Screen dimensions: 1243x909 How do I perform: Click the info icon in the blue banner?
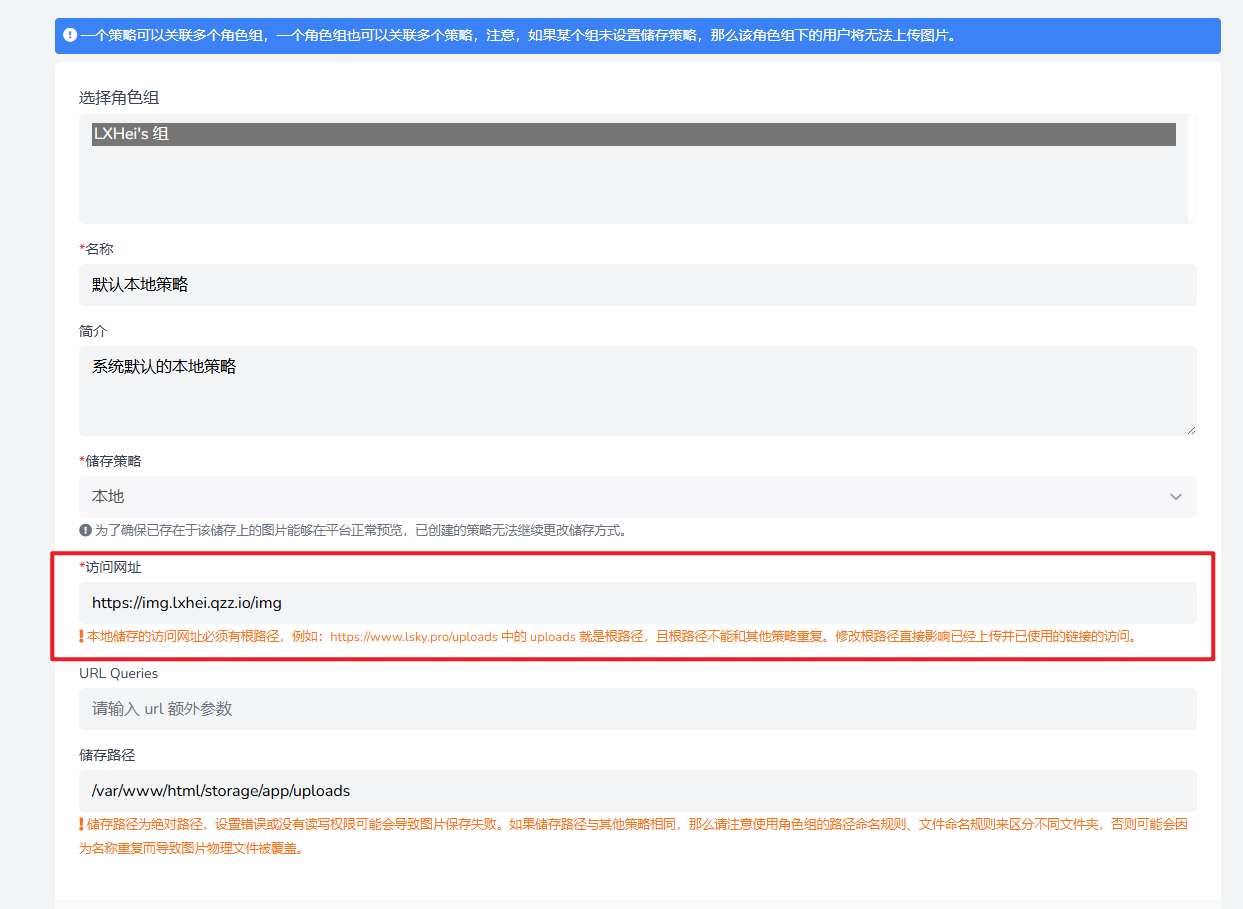click(x=70, y=35)
